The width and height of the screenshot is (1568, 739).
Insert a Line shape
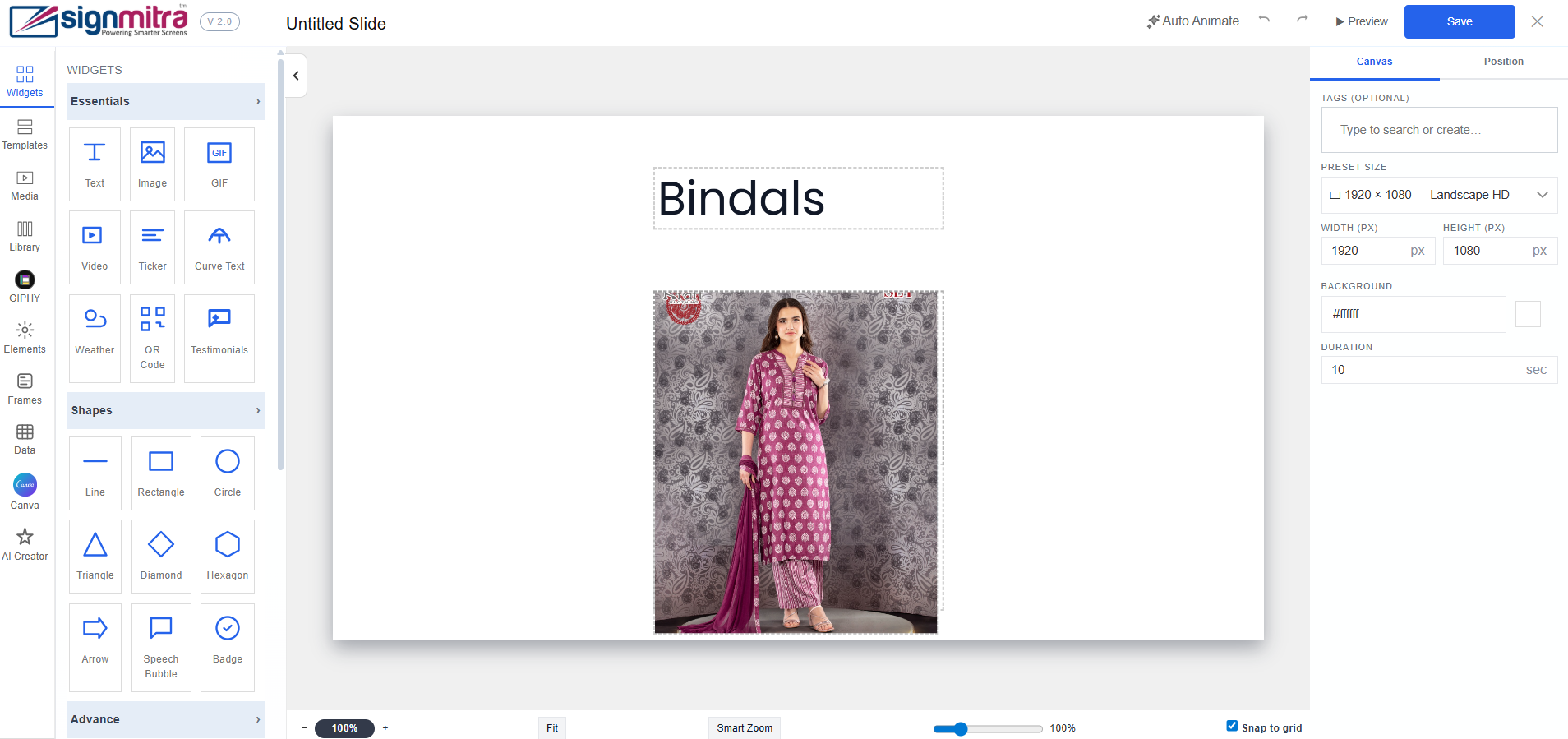pyautogui.click(x=95, y=473)
